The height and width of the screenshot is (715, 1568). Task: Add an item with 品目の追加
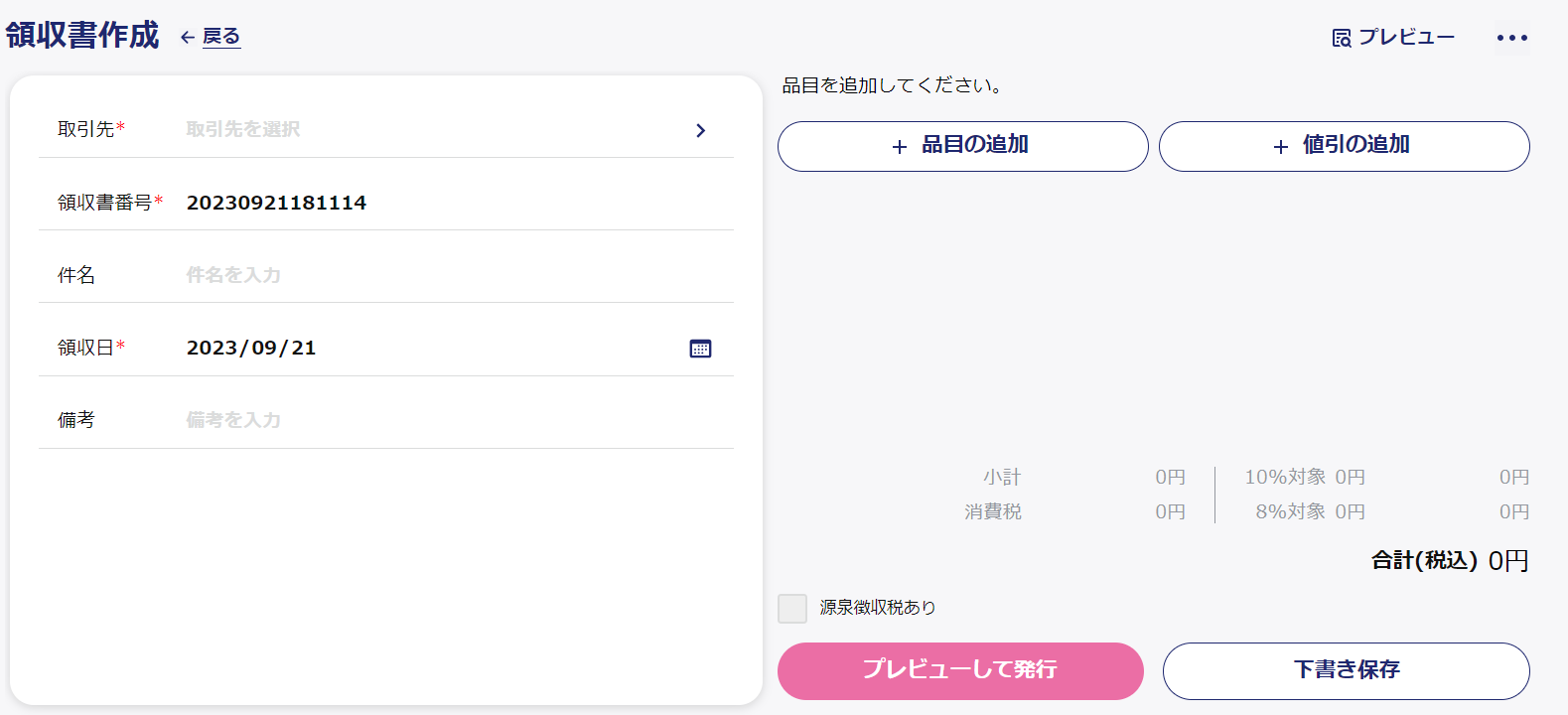tap(962, 146)
